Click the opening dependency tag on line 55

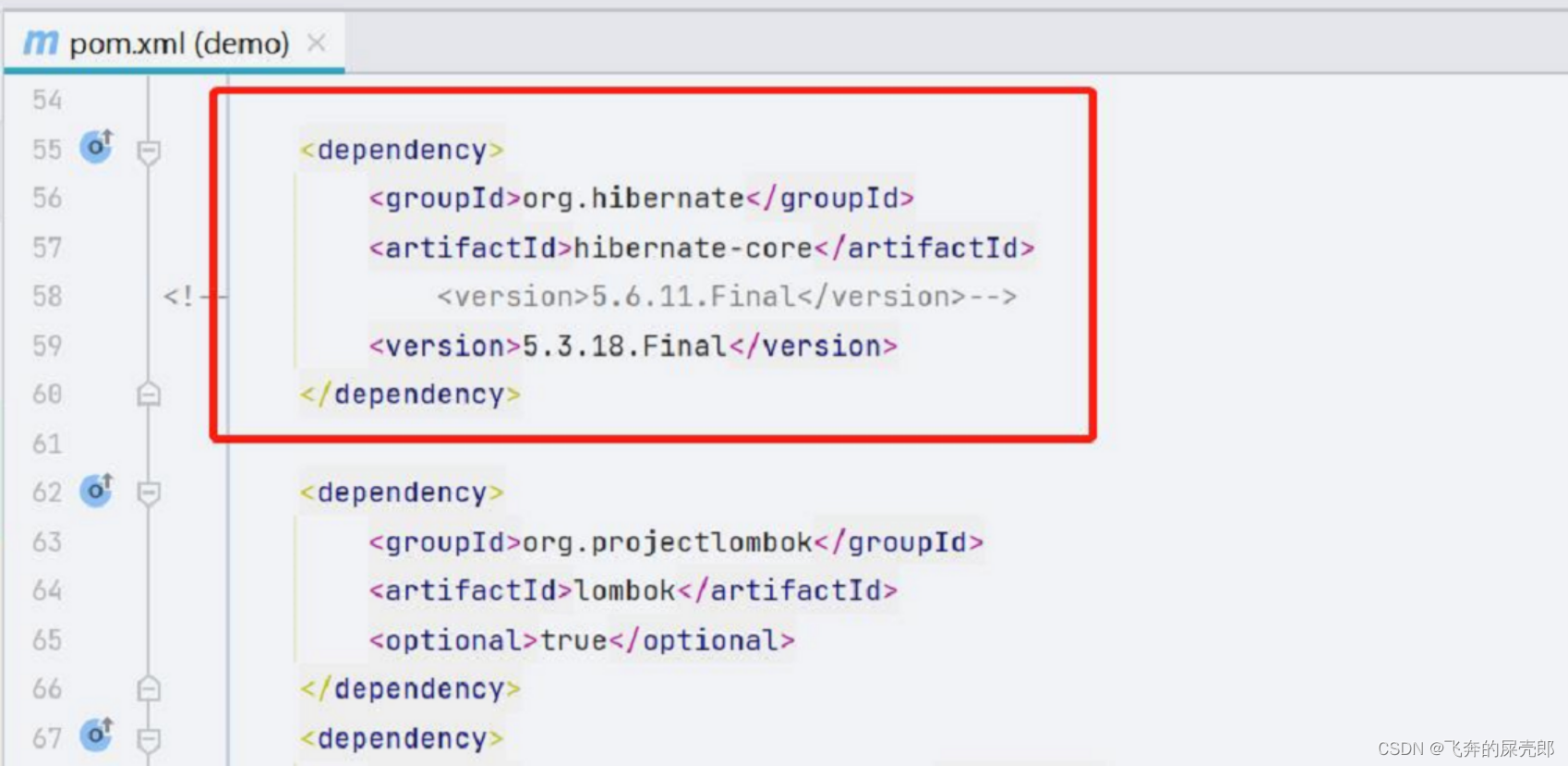point(402,150)
